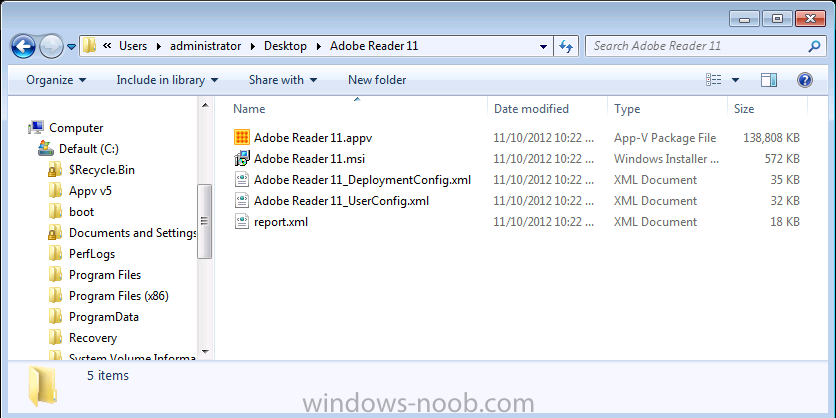
Task: Click the navigation pane scrollbar thumb
Action: (x=205, y=221)
